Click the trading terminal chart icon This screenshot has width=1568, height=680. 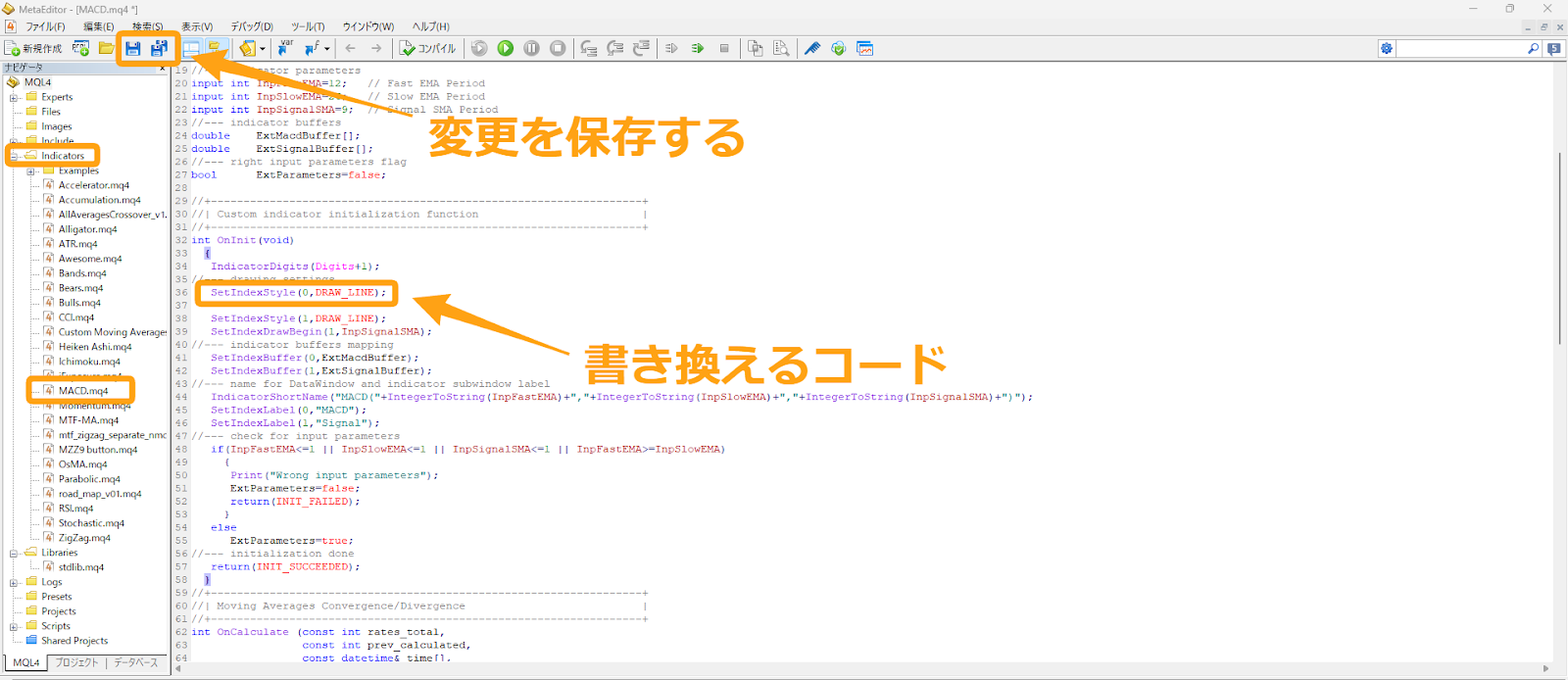(865, 48)
